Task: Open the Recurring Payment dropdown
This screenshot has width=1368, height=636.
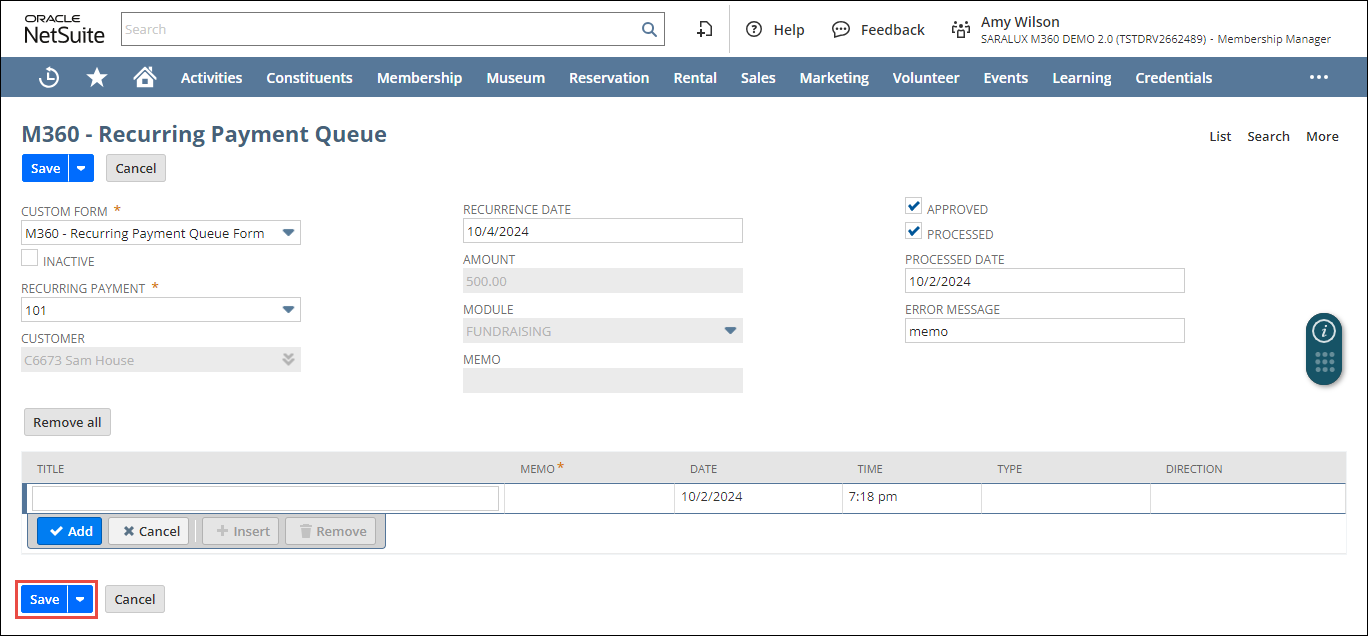Action: pos(288,310)
